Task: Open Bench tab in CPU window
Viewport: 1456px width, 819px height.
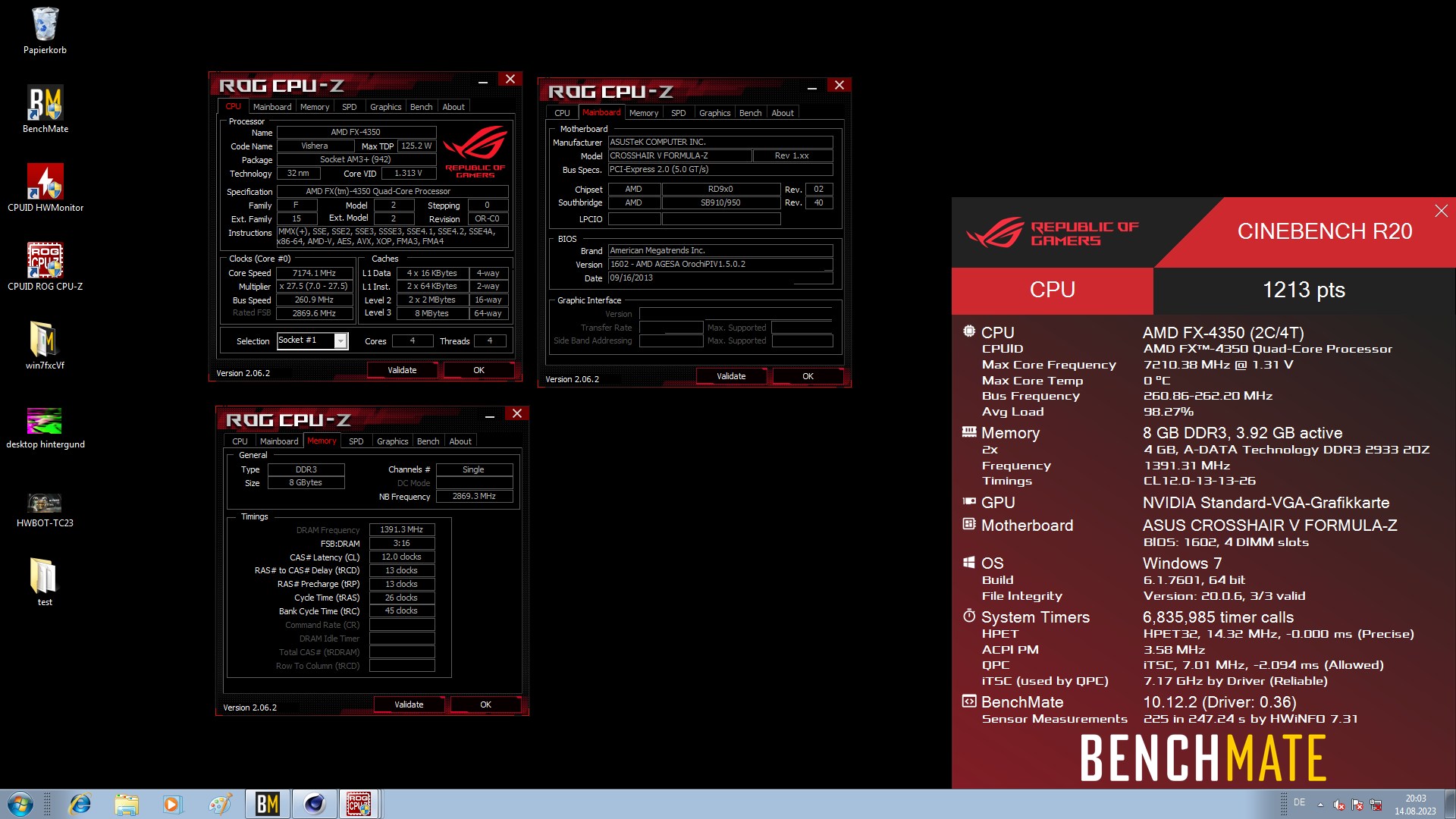Action: (x=421, y=107)
